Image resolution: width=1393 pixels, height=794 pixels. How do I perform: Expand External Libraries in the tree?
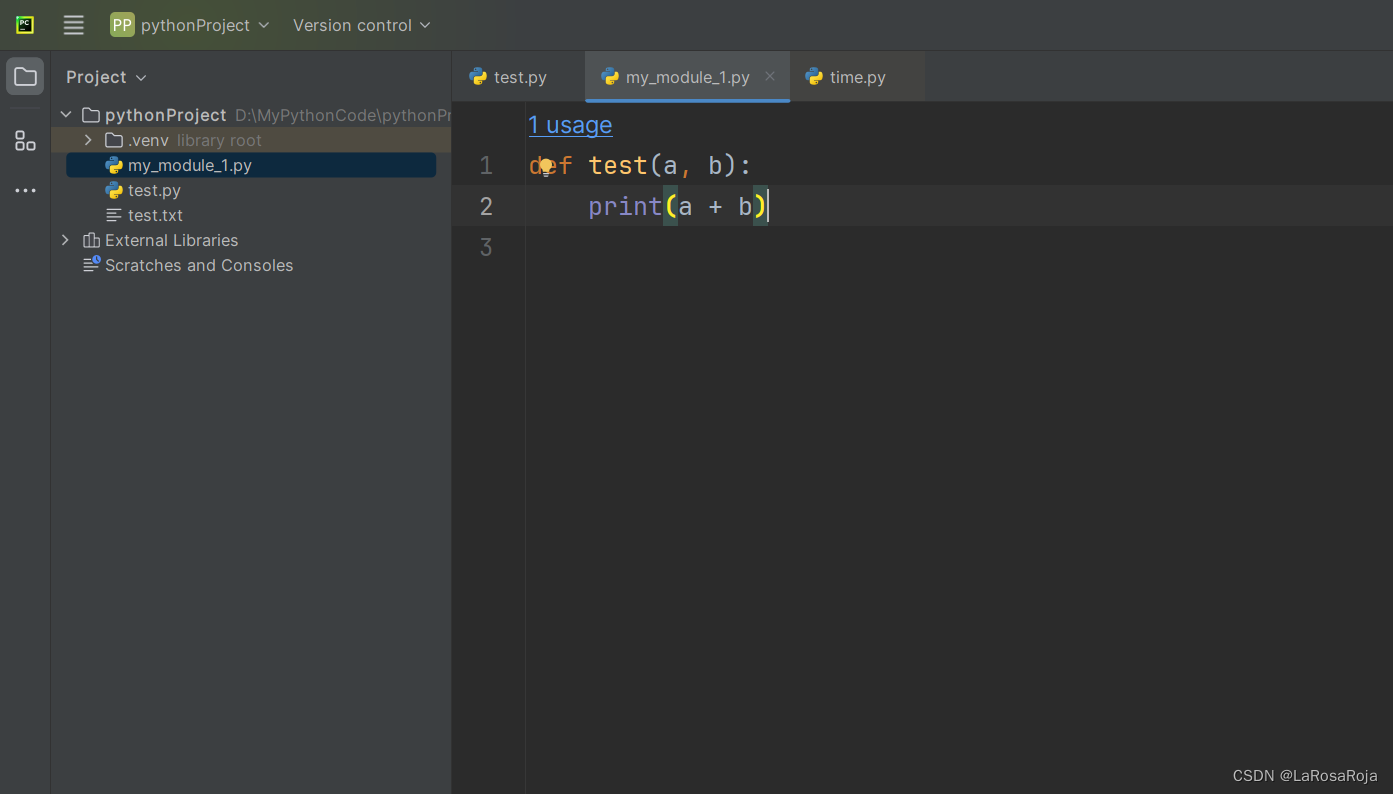click(x=64, y=240)
